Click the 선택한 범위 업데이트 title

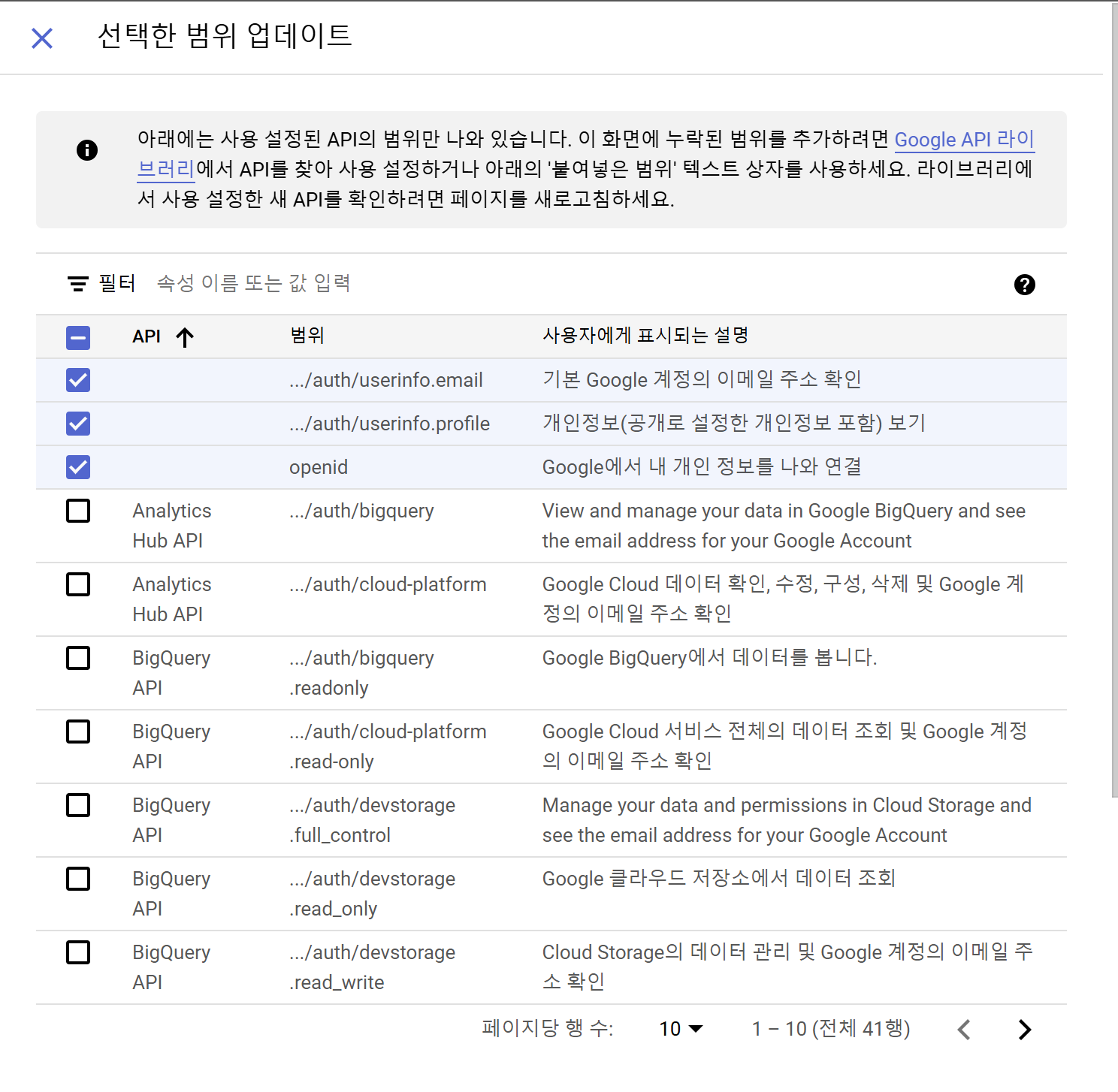225,36
